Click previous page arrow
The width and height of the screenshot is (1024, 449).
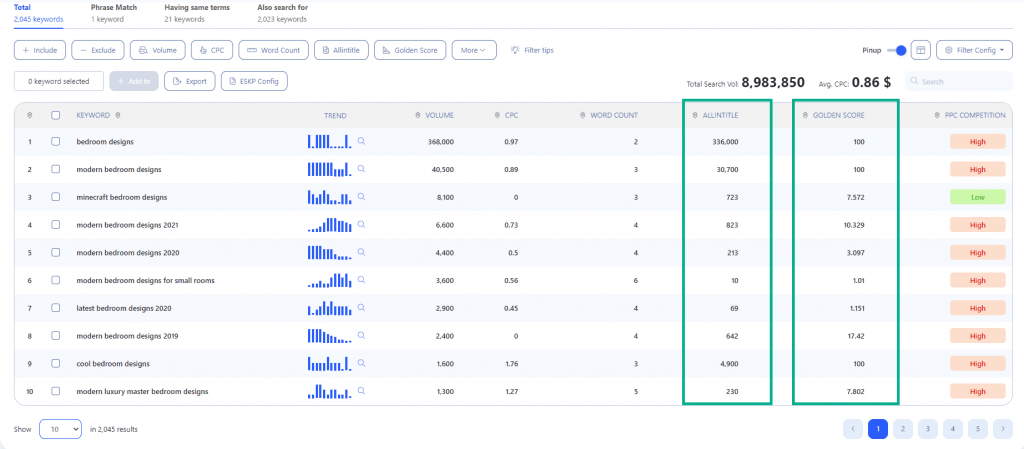[x=853, y=429]
